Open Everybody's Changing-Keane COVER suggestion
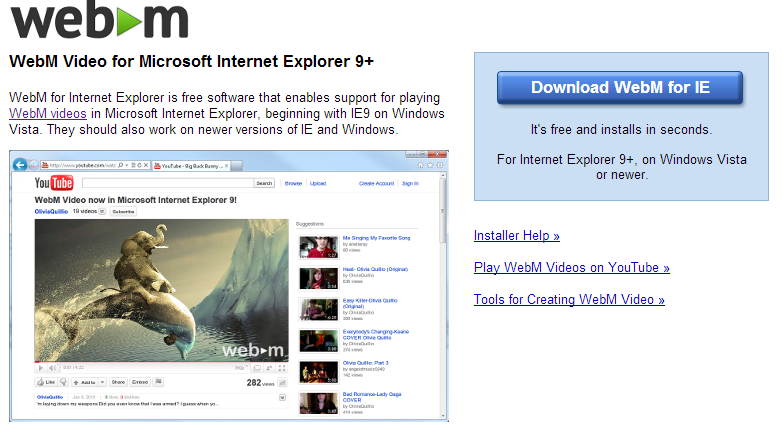The width and height of the screenshot is (782, 438). pyautogui.click(x=376, y=335)
